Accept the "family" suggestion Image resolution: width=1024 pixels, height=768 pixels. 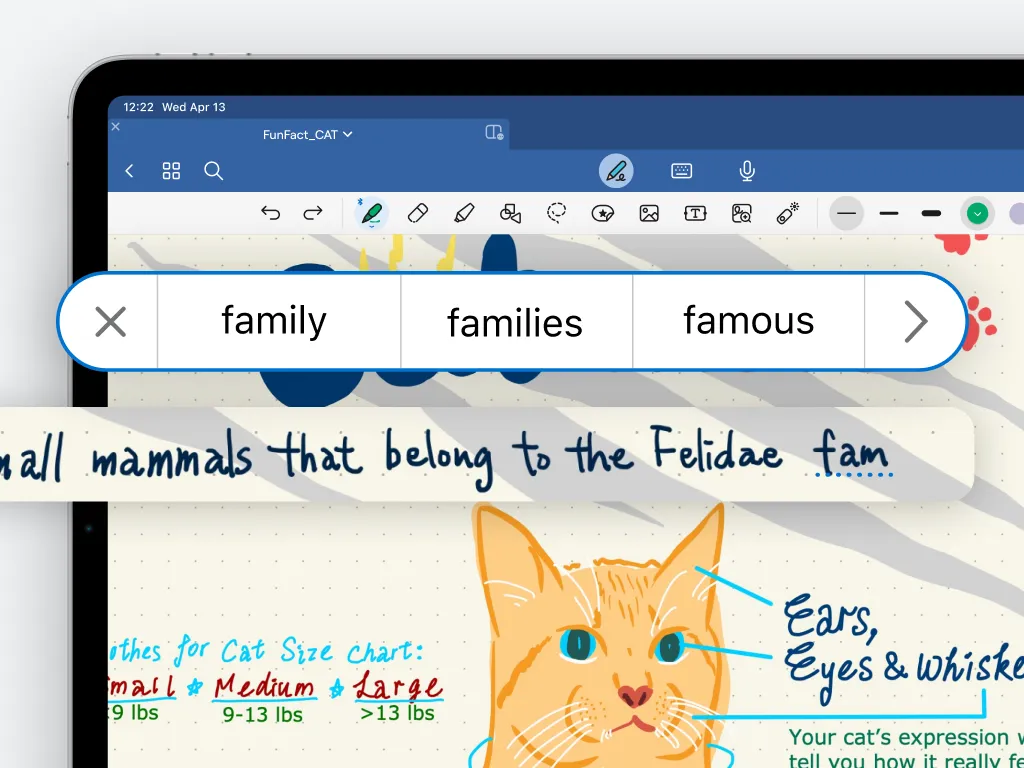pyautogui.click(x=273, y=321)
